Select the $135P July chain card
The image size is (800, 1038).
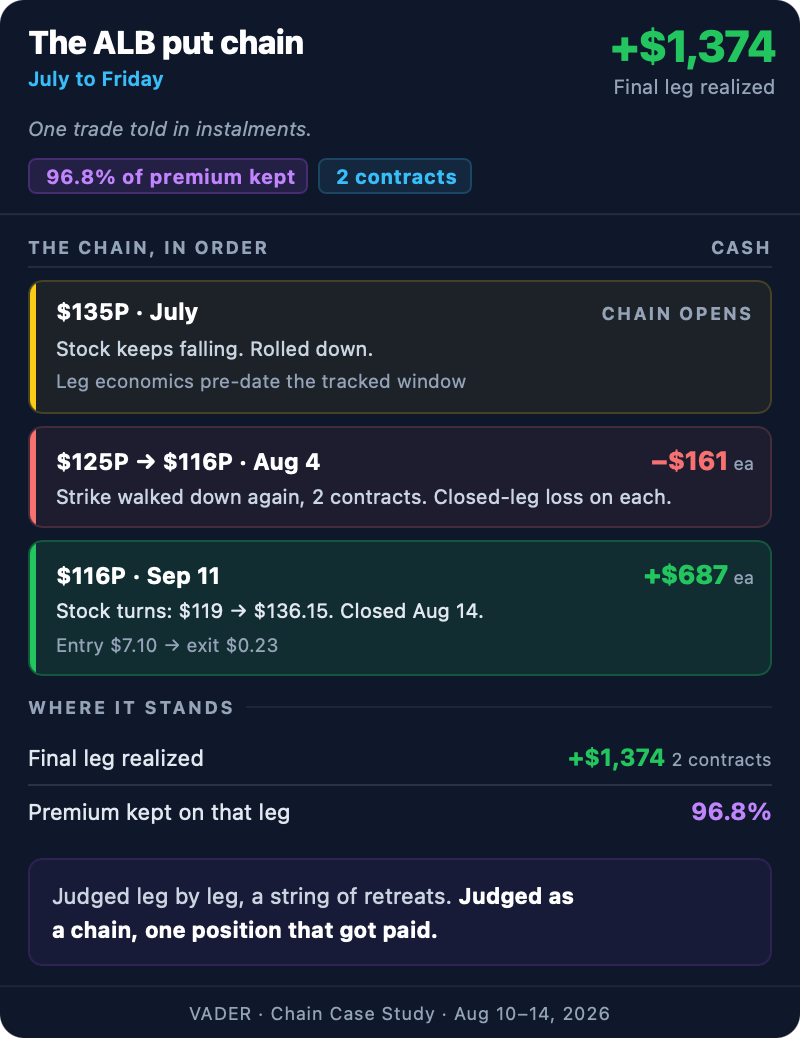pyautogui.click(x=401, y=347)
